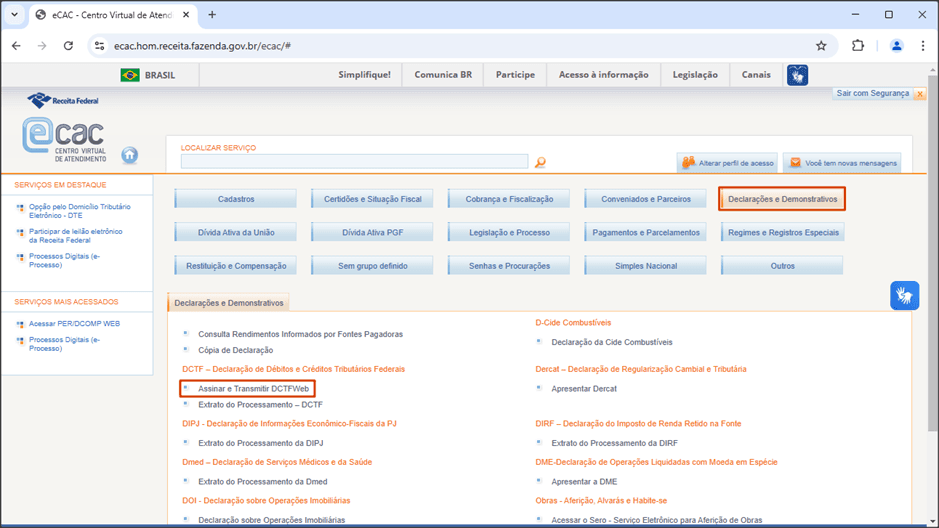Screen dimensions: 939x528
Task: Open Consulta Rendimentos Informados por Fontes Pagadoras
Action: coord(301,334)
